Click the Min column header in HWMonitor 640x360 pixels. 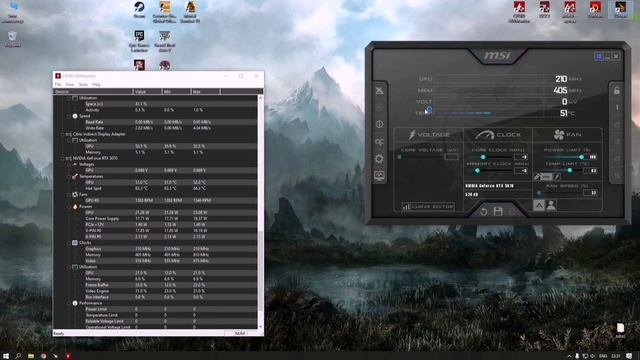click(x=176, y=92)
